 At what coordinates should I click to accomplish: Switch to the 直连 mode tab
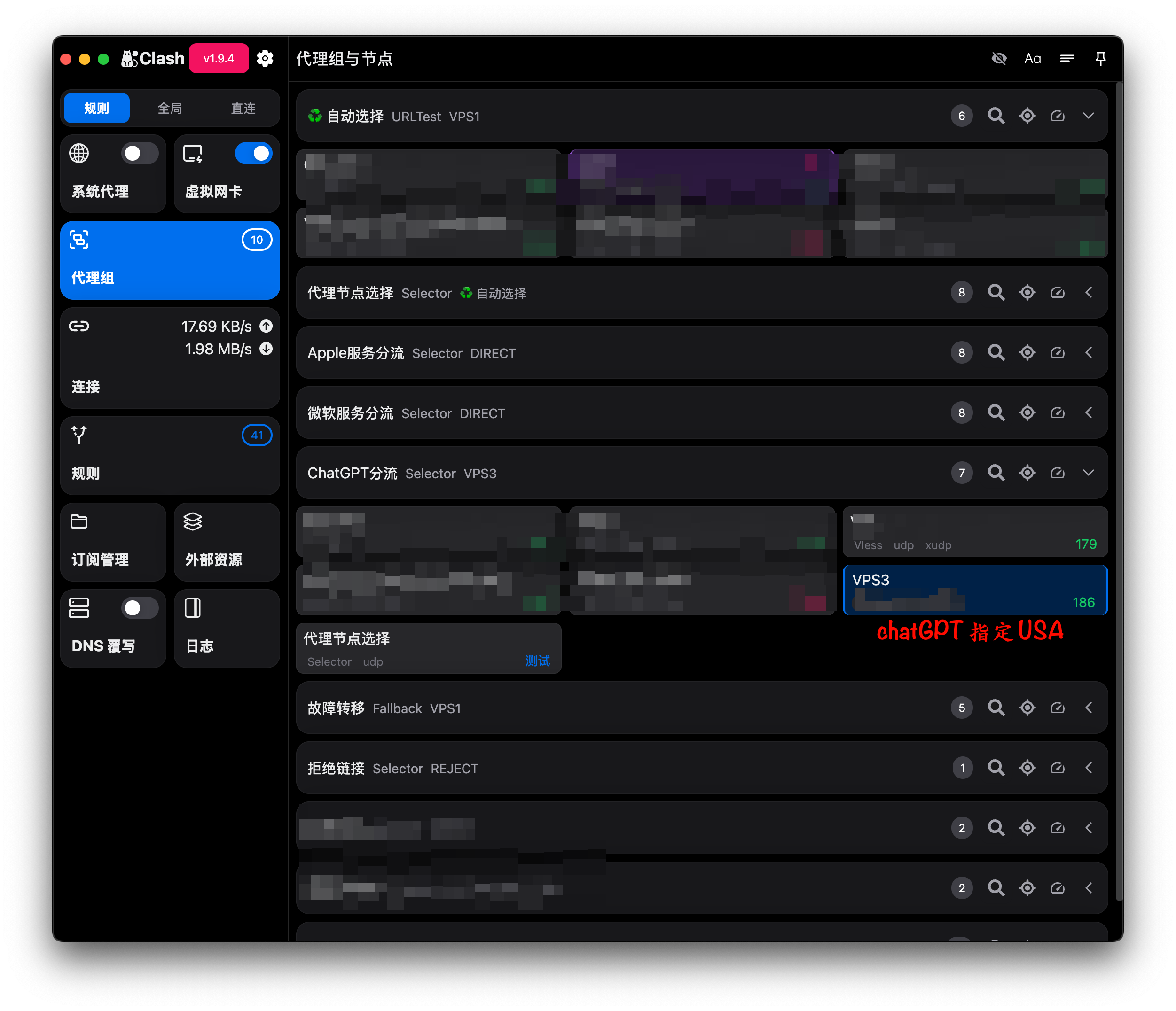pyautogui.click(x=243, y=108)
